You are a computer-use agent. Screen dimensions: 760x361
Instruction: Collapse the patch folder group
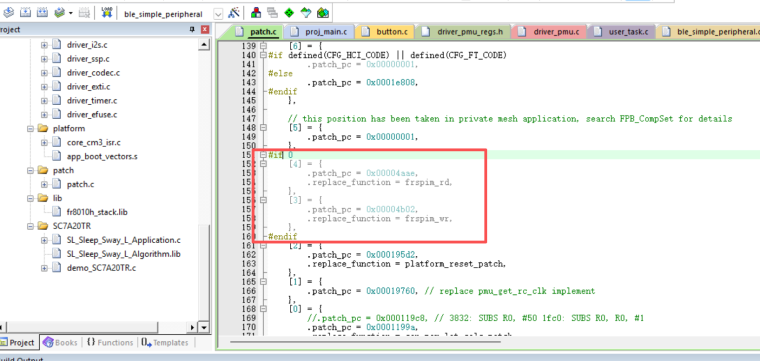31,171
